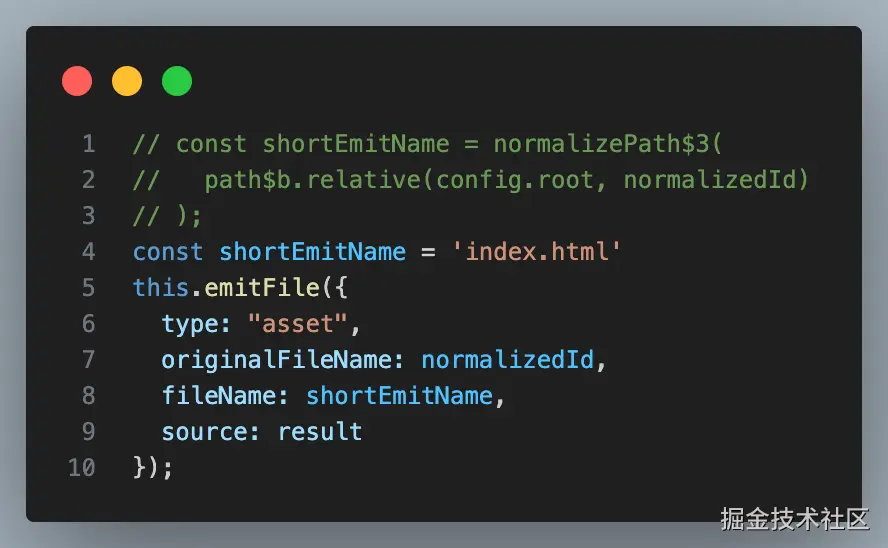The image size is (888, 548).
Task: Click the result value on line 9
Action: [320, 432]
